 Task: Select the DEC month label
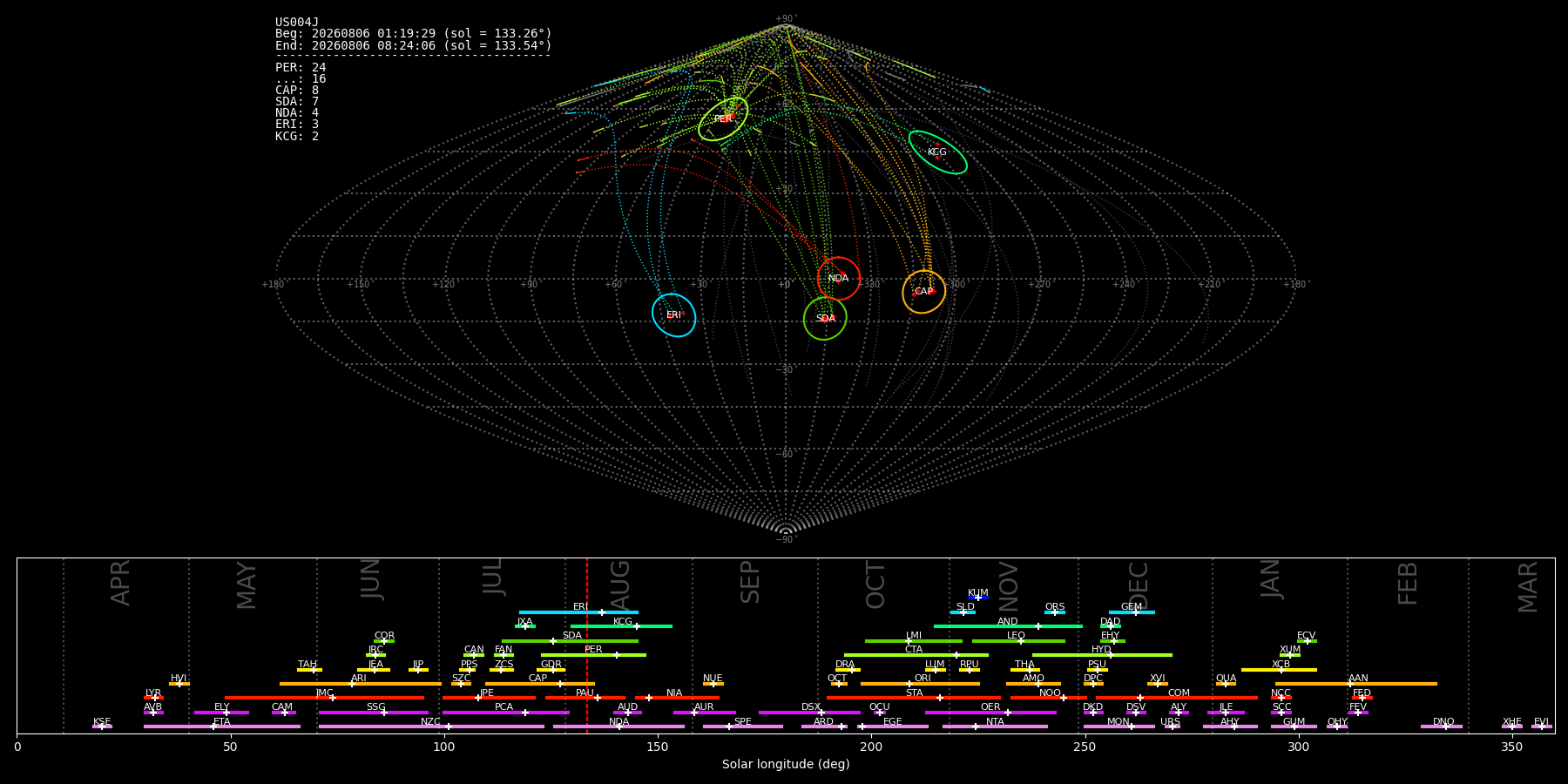(x=1139, y=585)
